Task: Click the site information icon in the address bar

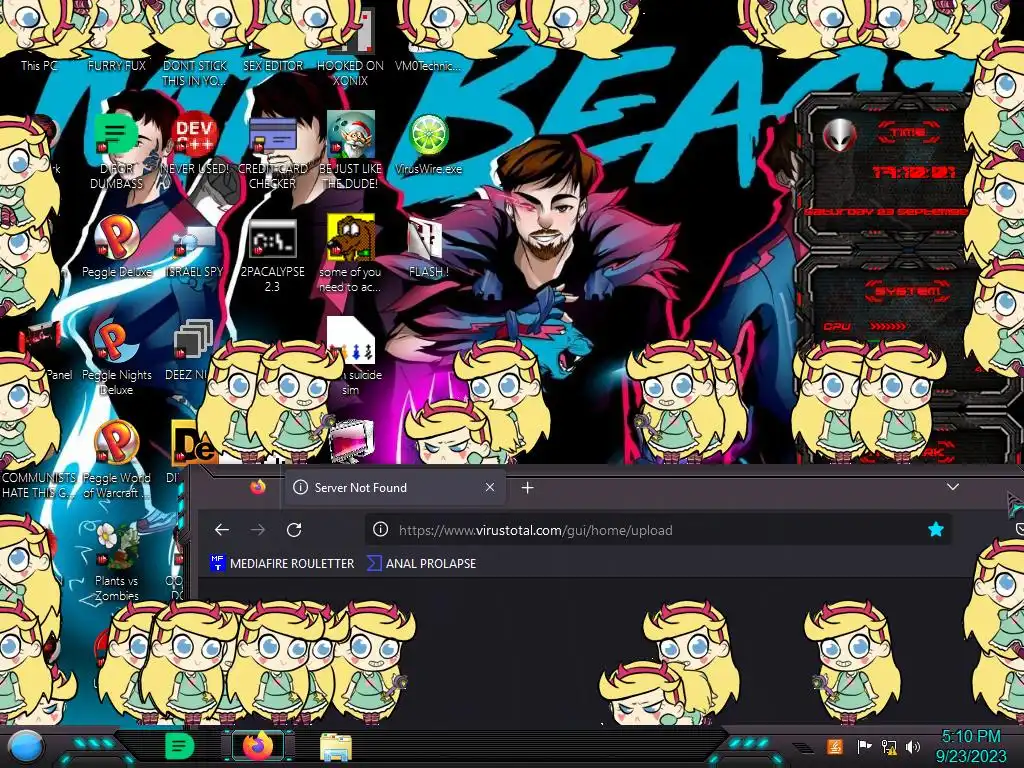Action: (380, 530)
